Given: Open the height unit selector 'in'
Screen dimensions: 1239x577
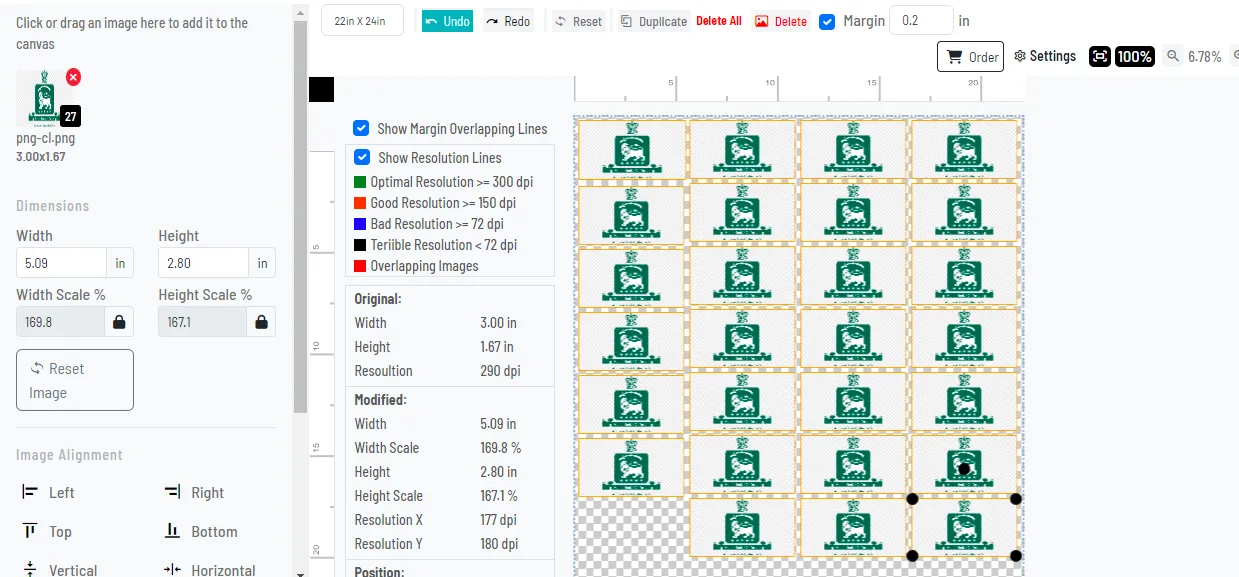Looking at the screenshot, I should click(x=262, y=263).
